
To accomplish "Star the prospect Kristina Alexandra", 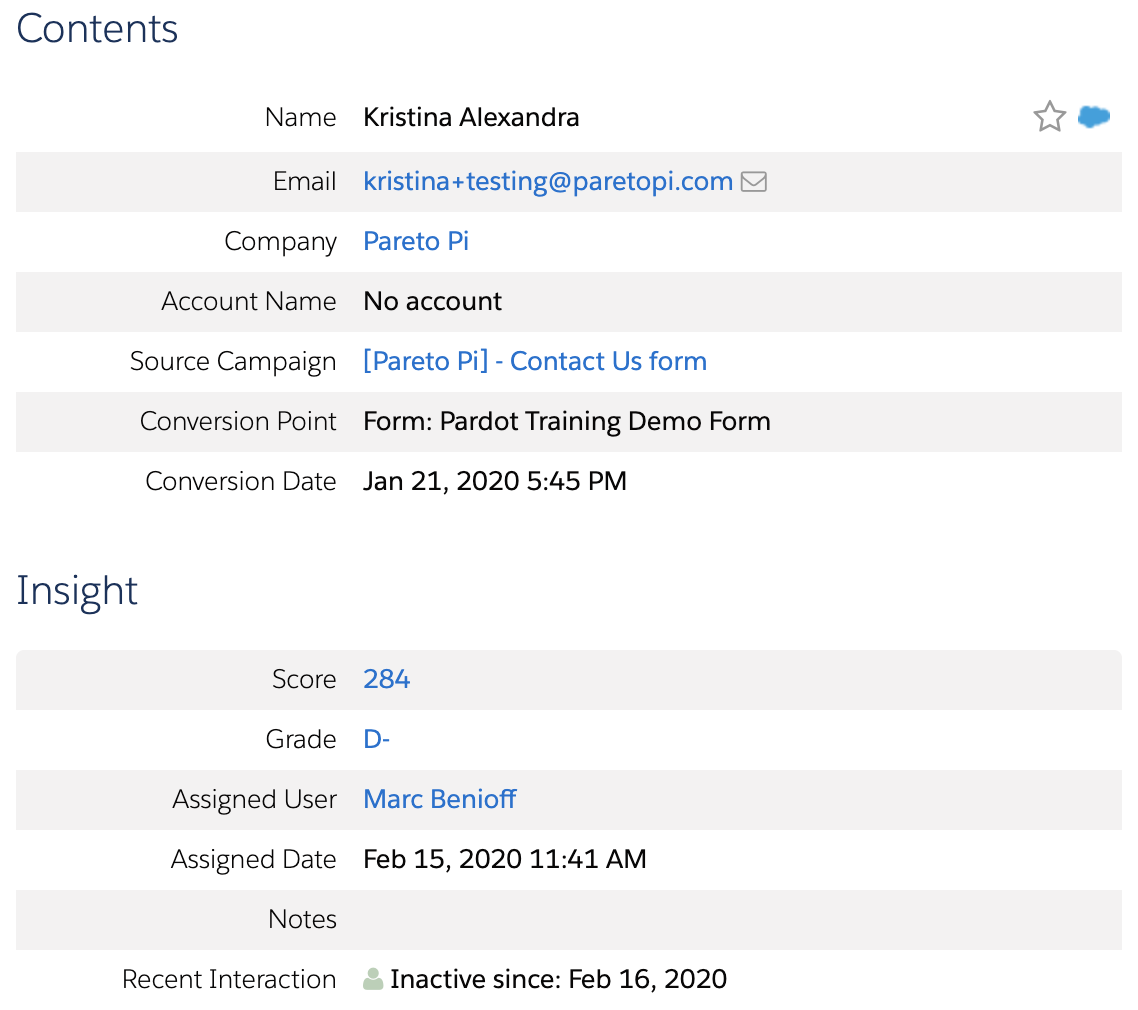I will pos(1049,117).
